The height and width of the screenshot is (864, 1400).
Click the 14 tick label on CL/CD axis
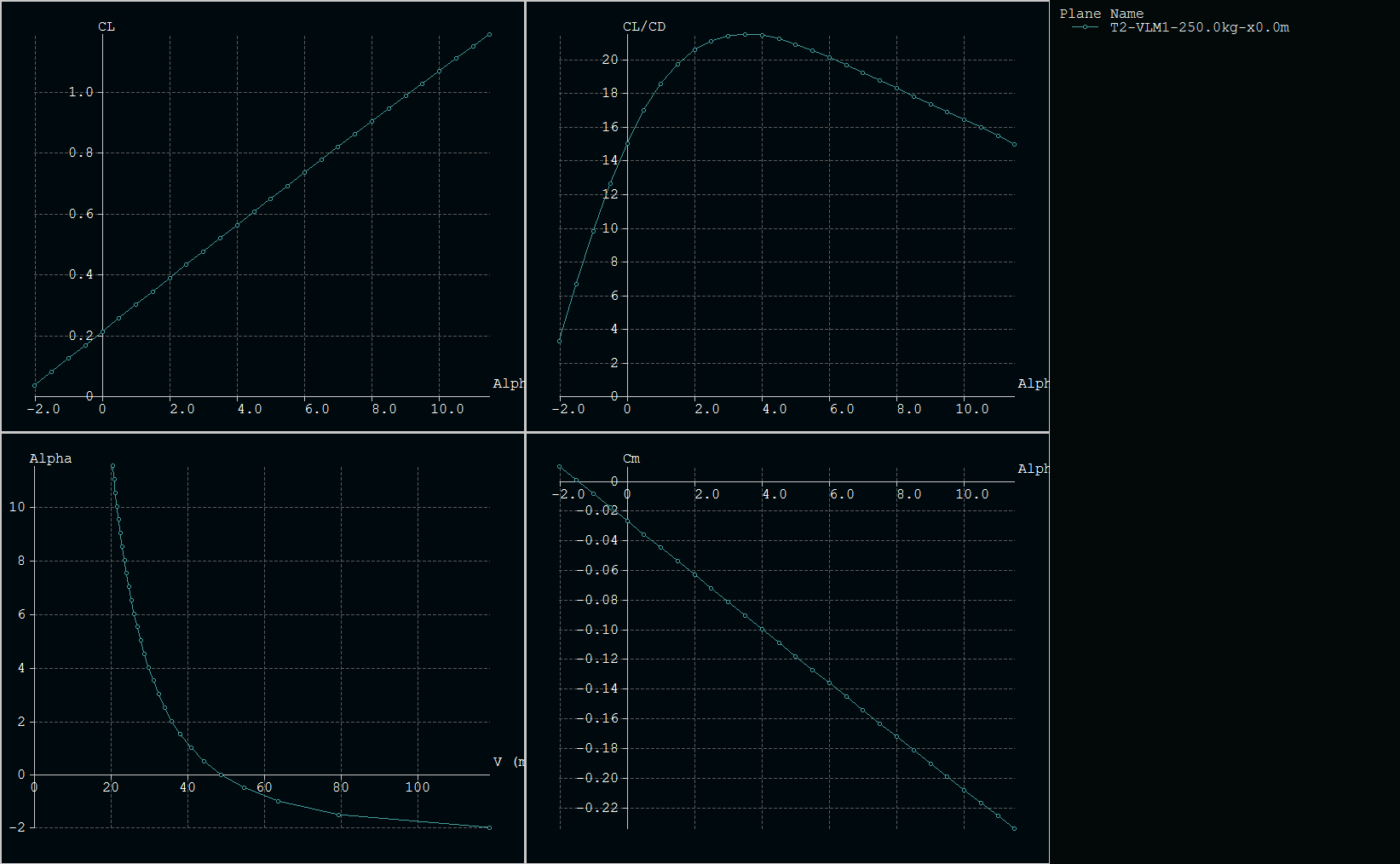(609, 160)
